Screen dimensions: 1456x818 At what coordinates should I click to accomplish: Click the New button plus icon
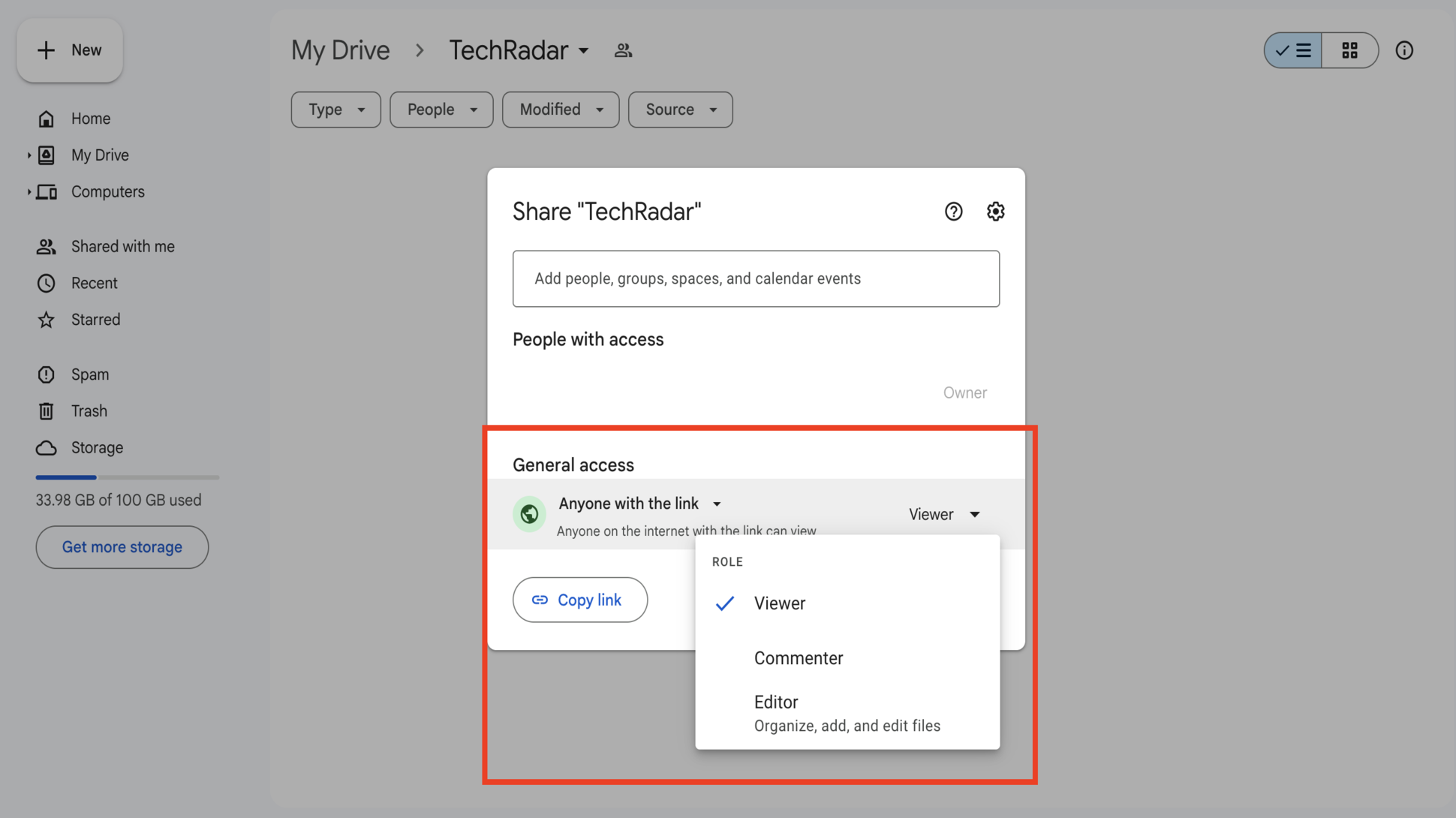click(47, 50)
